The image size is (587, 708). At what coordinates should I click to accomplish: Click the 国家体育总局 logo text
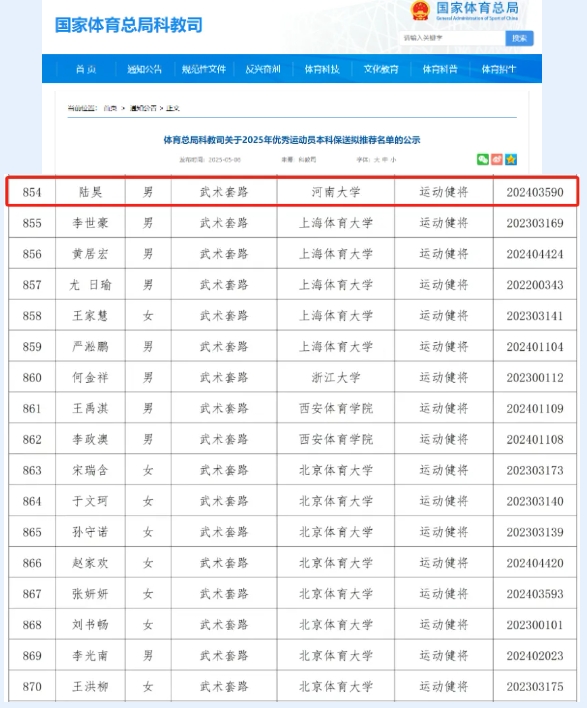pyautogui.click(x=477, y=8)
